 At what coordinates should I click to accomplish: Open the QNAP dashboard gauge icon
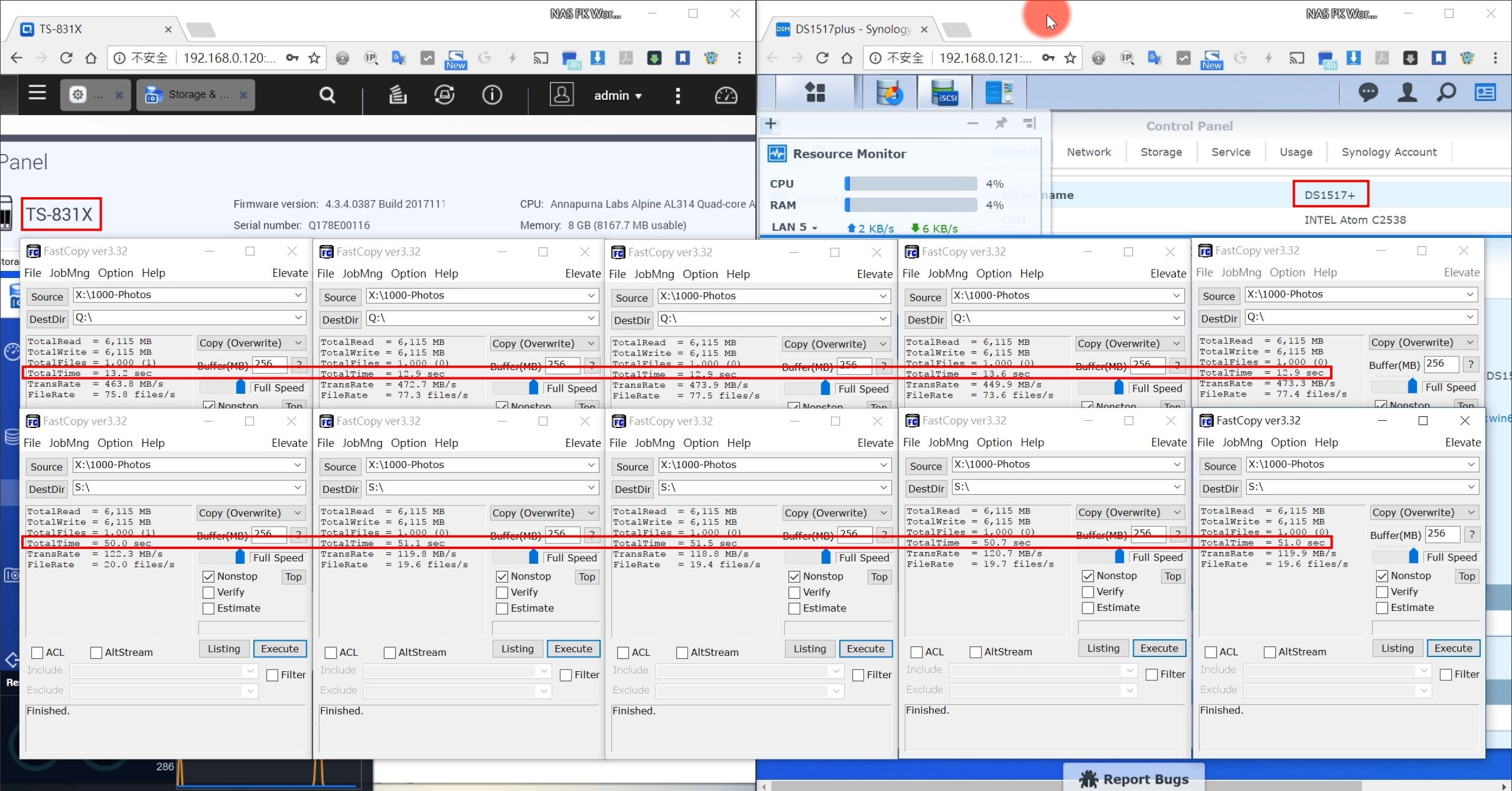click(726, 95)
